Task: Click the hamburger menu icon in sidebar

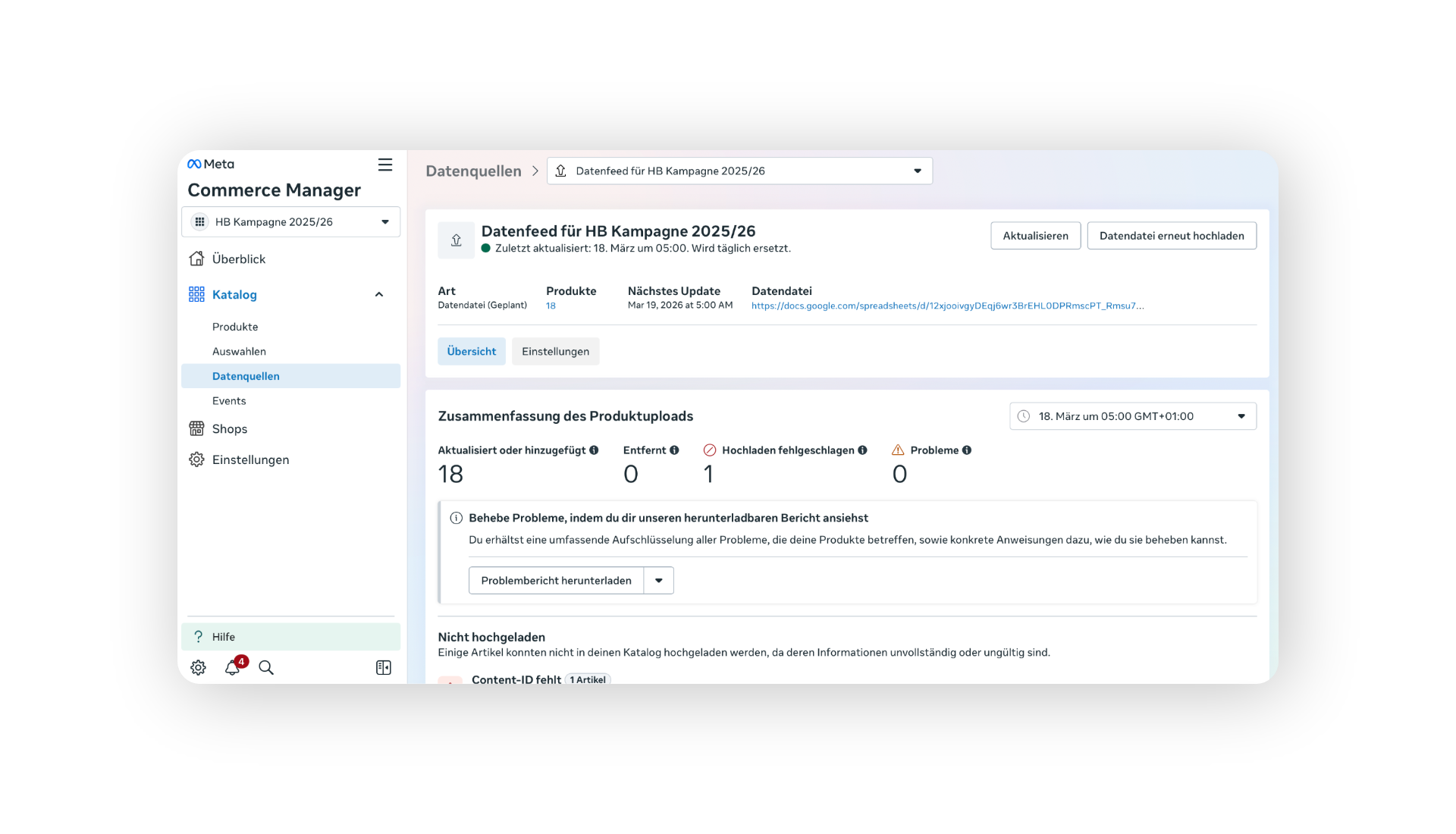Action: coord(385,165)
